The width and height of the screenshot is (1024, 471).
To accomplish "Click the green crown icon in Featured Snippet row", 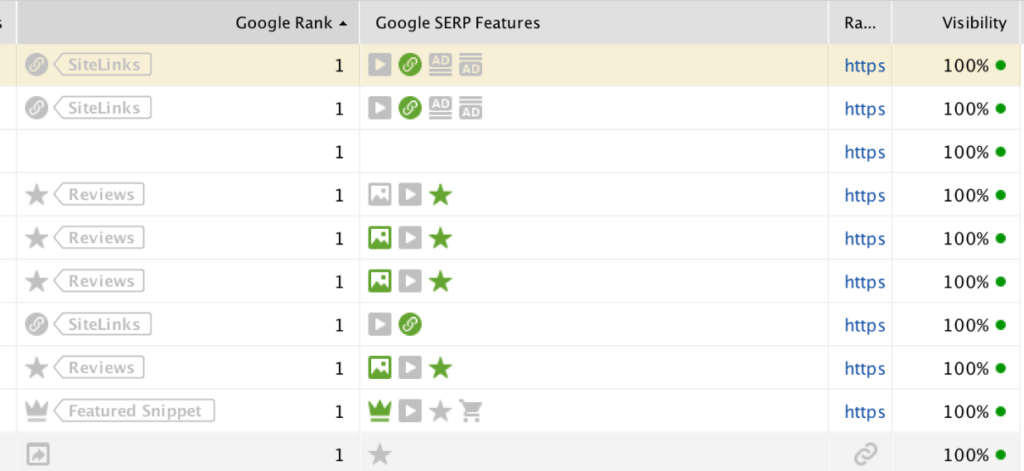I will point(379,412).
